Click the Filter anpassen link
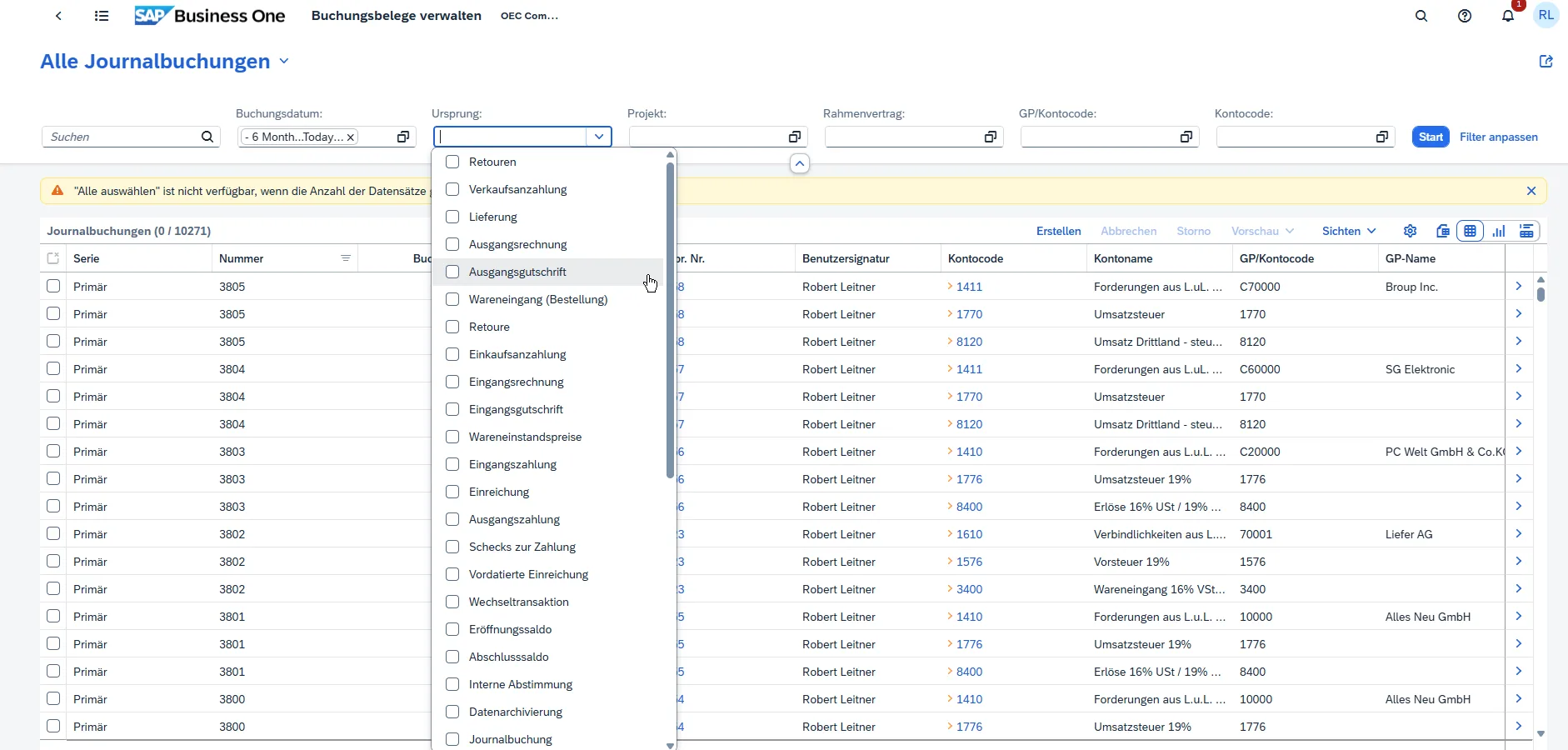This screenshot has height=750, width=1568. click(1498, 137)
